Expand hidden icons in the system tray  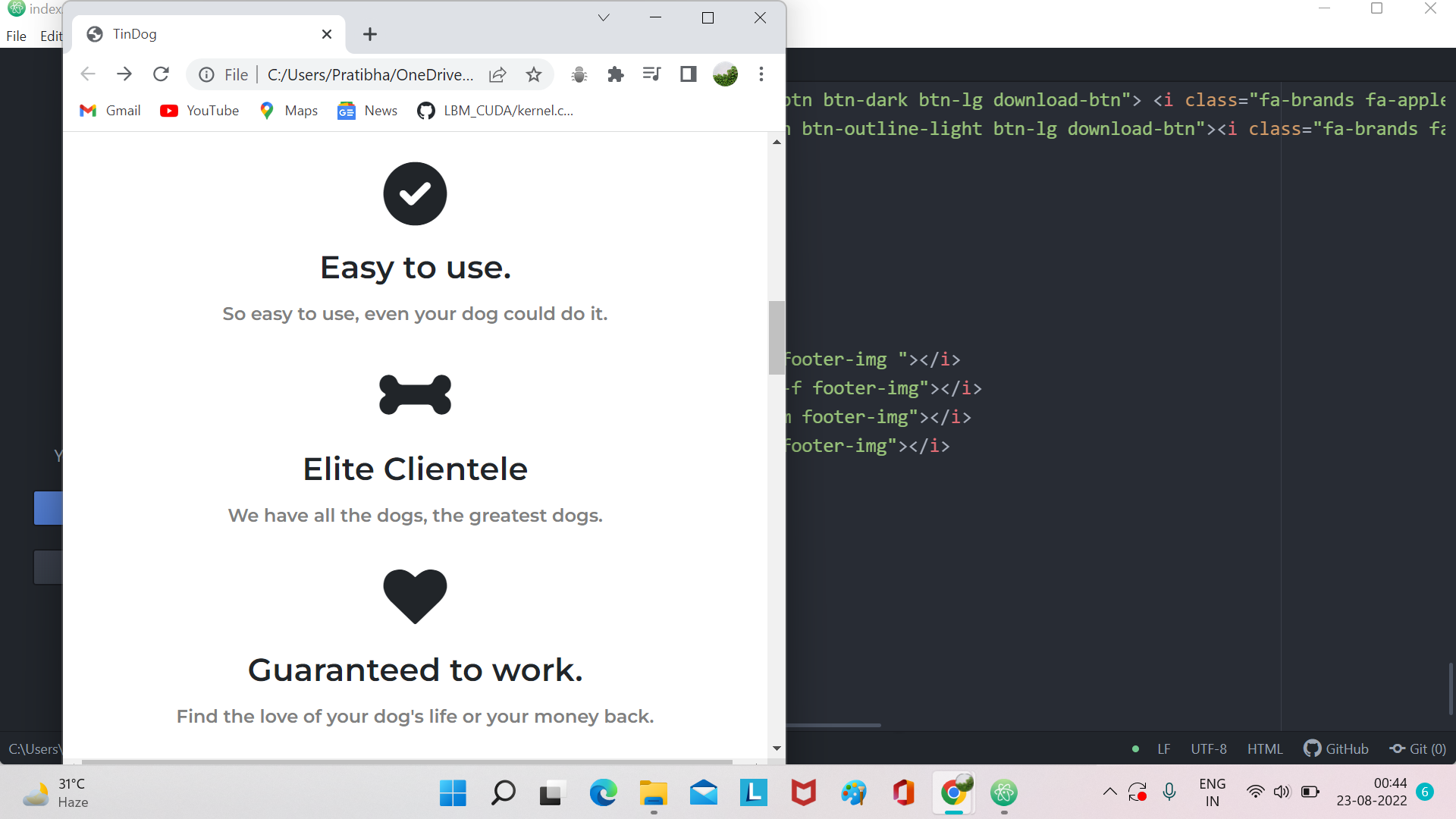point(1109,792)
